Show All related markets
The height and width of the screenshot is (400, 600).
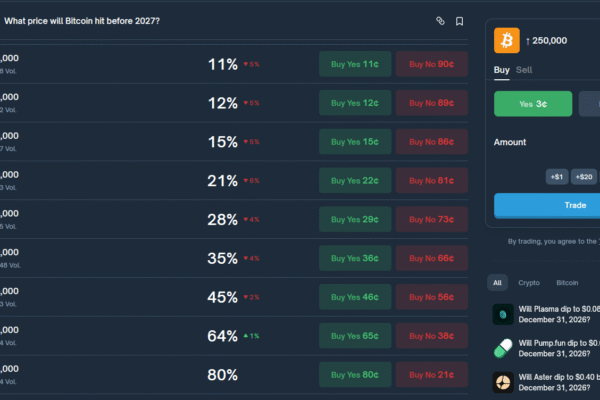click(497, 283)
